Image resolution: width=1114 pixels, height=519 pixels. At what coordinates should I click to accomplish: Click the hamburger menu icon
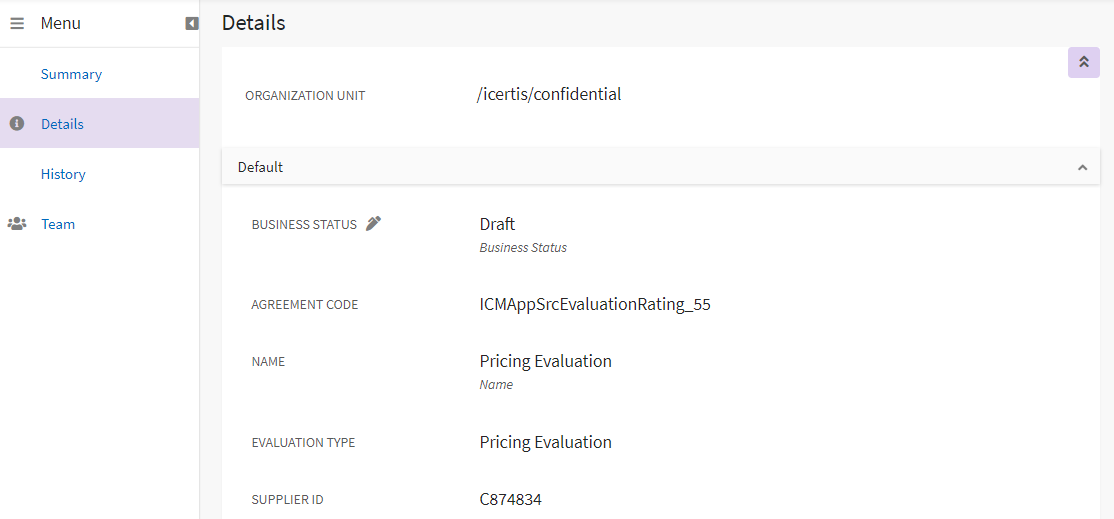click(x=17, y=23)
